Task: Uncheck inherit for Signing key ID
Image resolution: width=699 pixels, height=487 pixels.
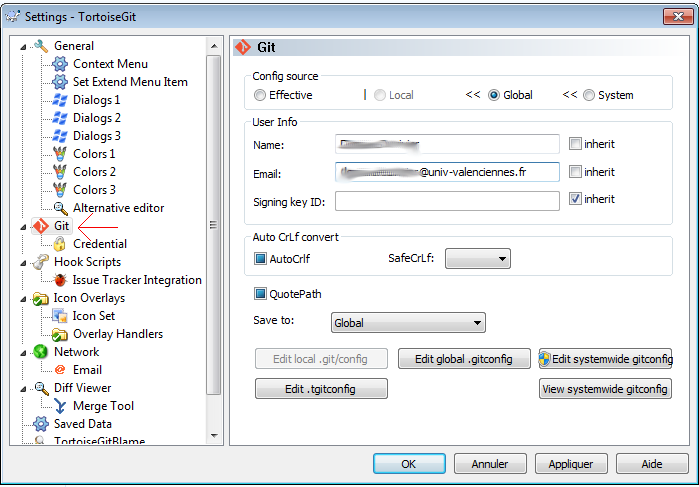Action: tap(574, 200)
